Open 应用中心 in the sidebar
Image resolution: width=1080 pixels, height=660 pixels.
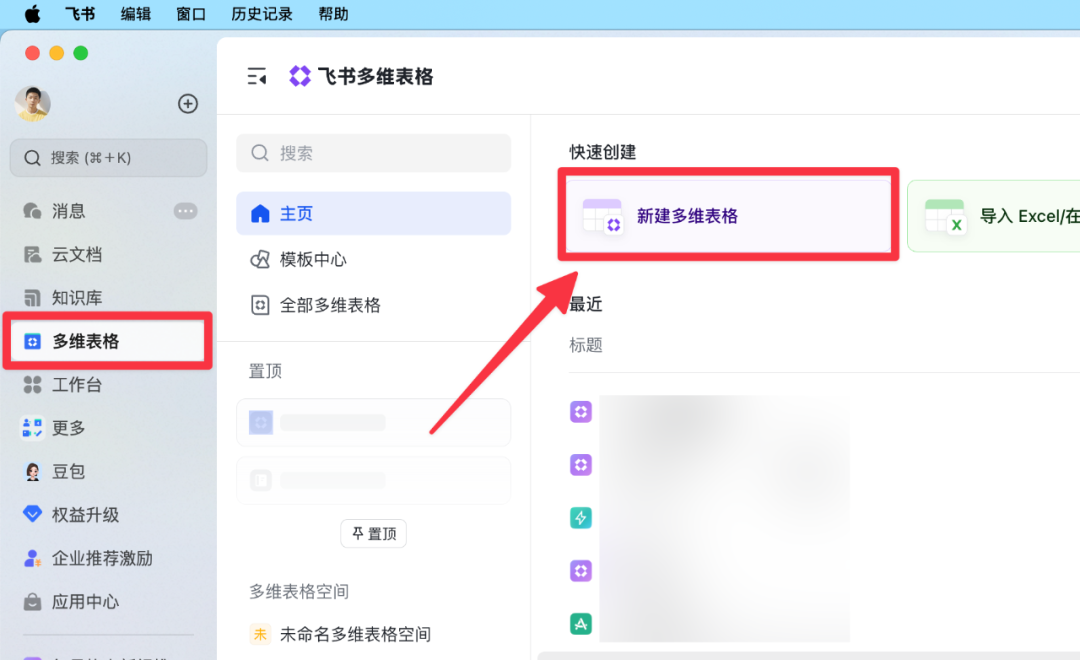[x=85, y=602]
